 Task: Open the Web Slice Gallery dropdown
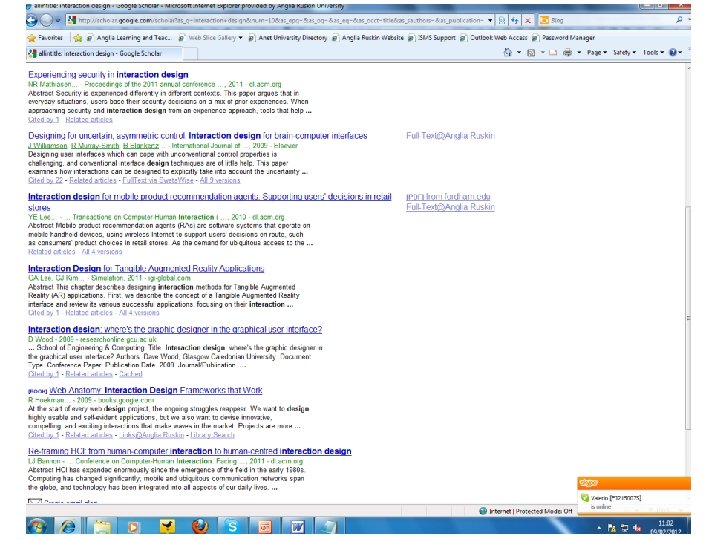click(211, 38)
